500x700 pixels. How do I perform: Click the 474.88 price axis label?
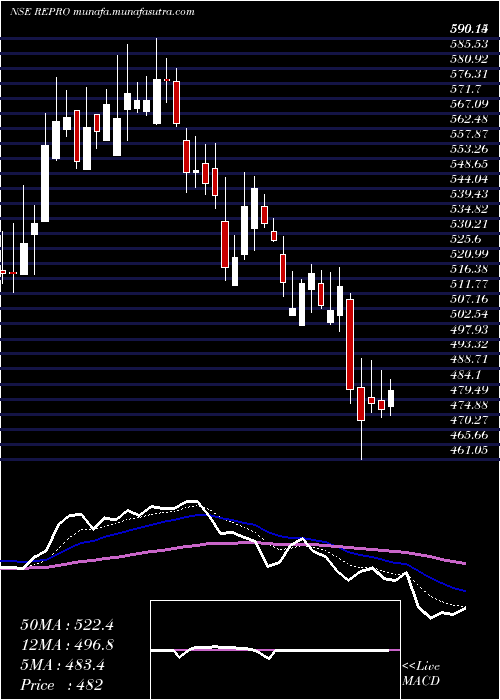click(x=468, y=404)
